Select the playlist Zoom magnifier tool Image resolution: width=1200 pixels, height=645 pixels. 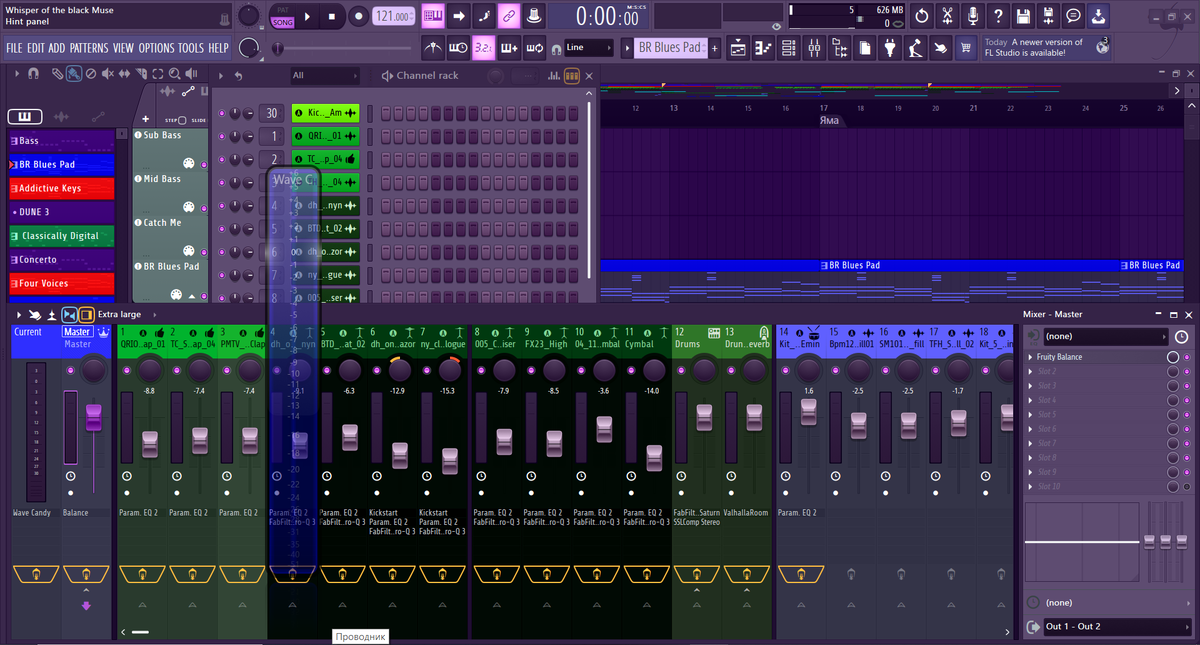[175, 73]
